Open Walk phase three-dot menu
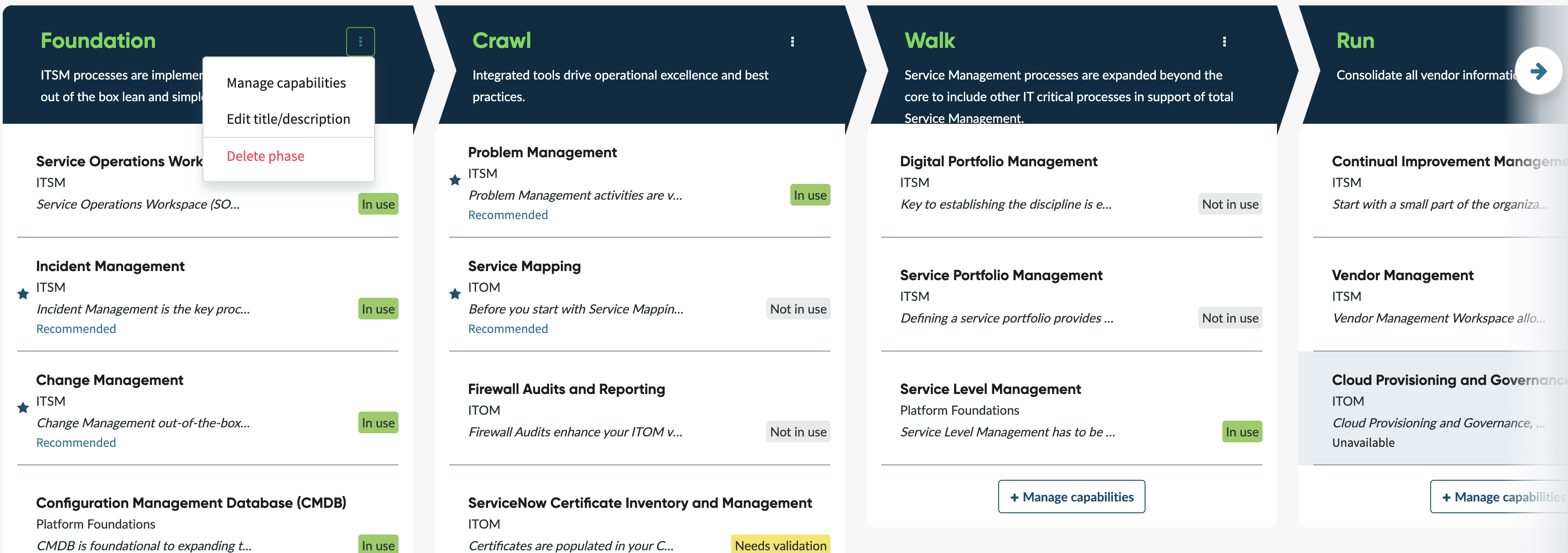Screen dimensions: 1568x553 [1224, 42]
